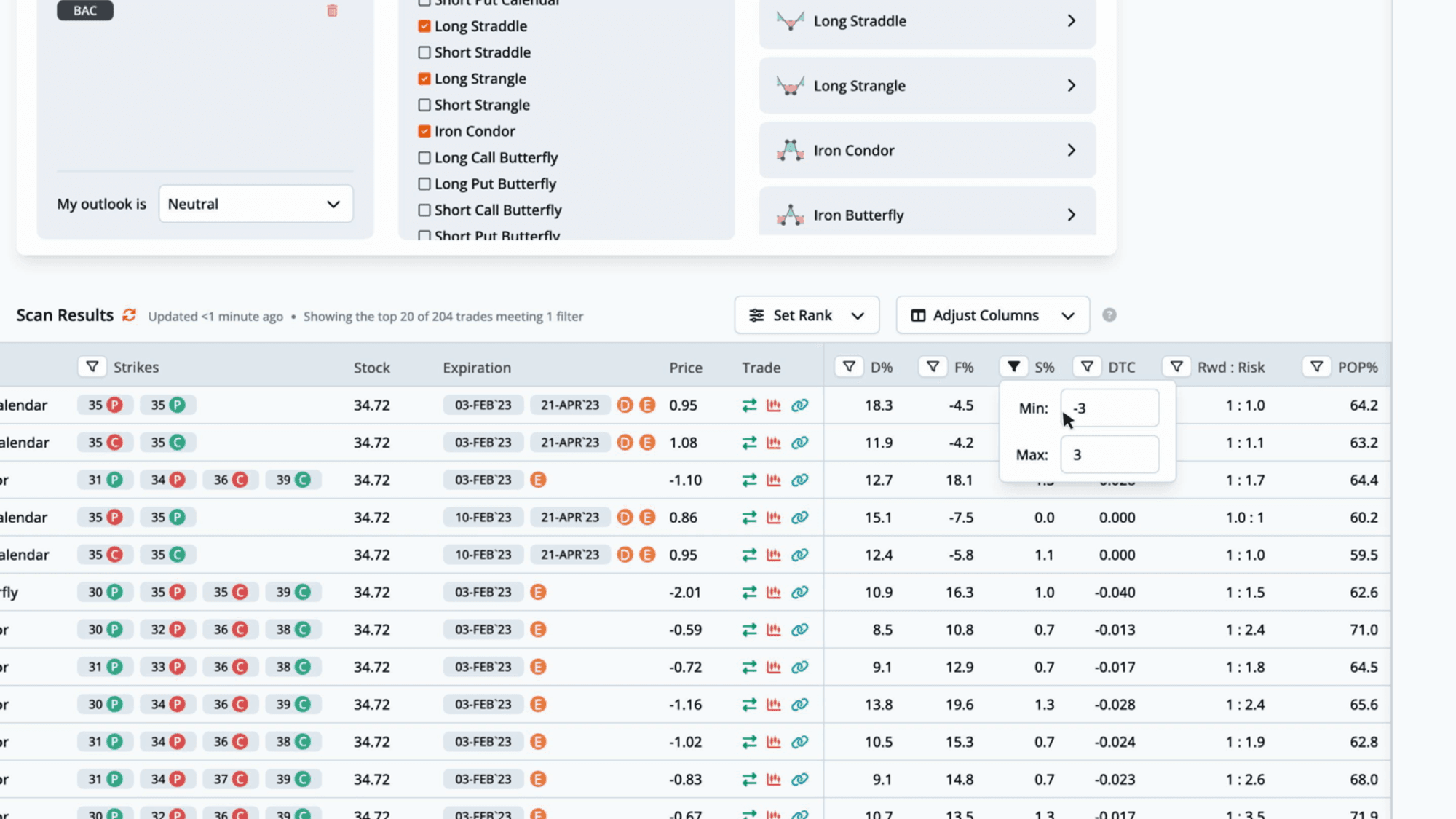This screenshot has height=819, width=1456.
Task: Open the Adjust Columns dropdown
Action: (x=993, y=315)
